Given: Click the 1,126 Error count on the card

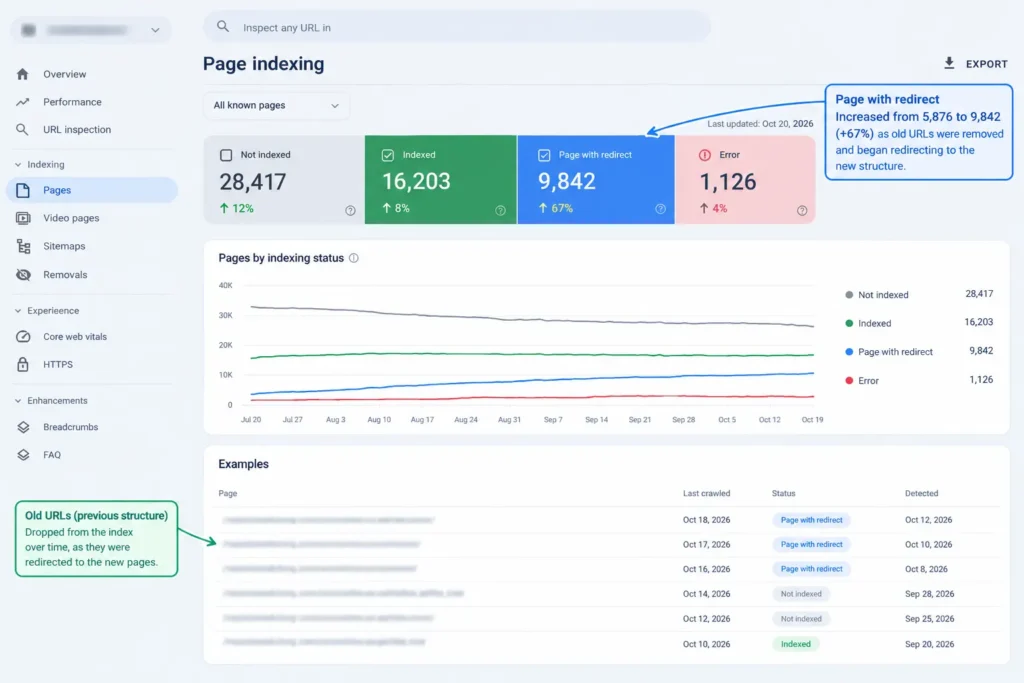Looking at the screenshot, I should point(728,182).
